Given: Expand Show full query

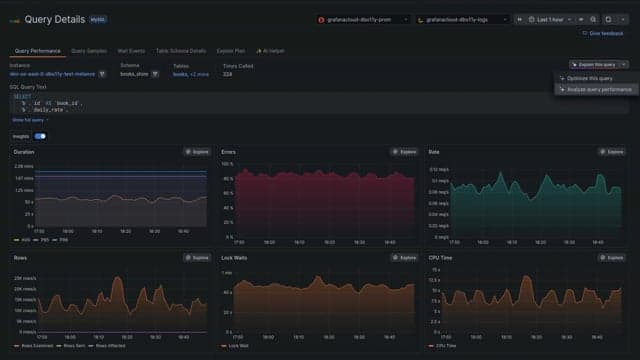Looking at the screenshot, I should coord(29,120).
